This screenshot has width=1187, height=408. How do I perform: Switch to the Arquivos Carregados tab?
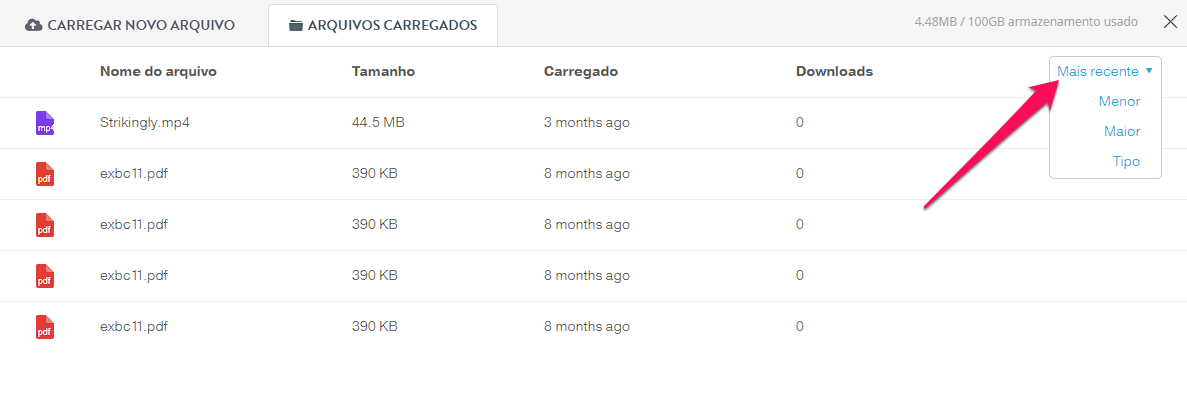[x=383, y=25]
